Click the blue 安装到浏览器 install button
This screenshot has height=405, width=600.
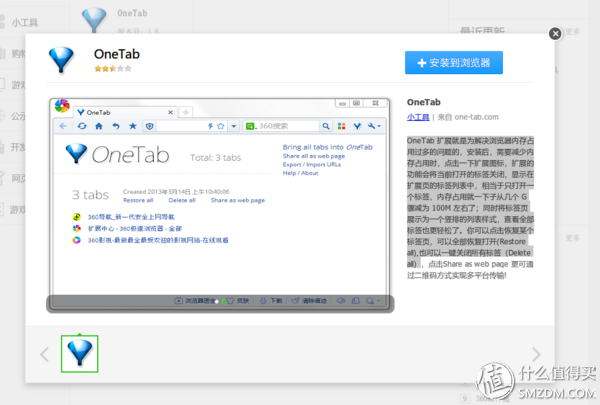click(454, 62)
